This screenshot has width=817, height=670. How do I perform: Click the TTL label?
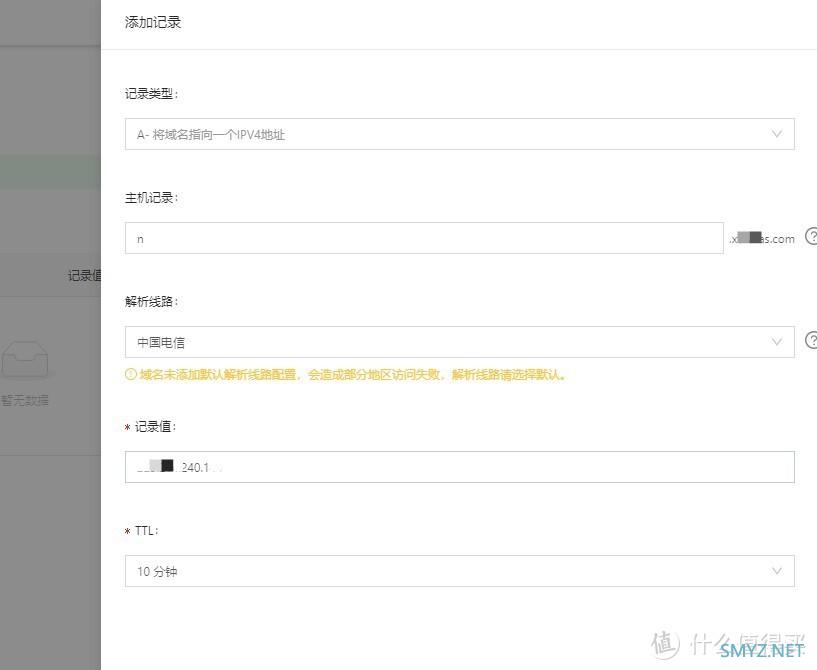[146, 531]
